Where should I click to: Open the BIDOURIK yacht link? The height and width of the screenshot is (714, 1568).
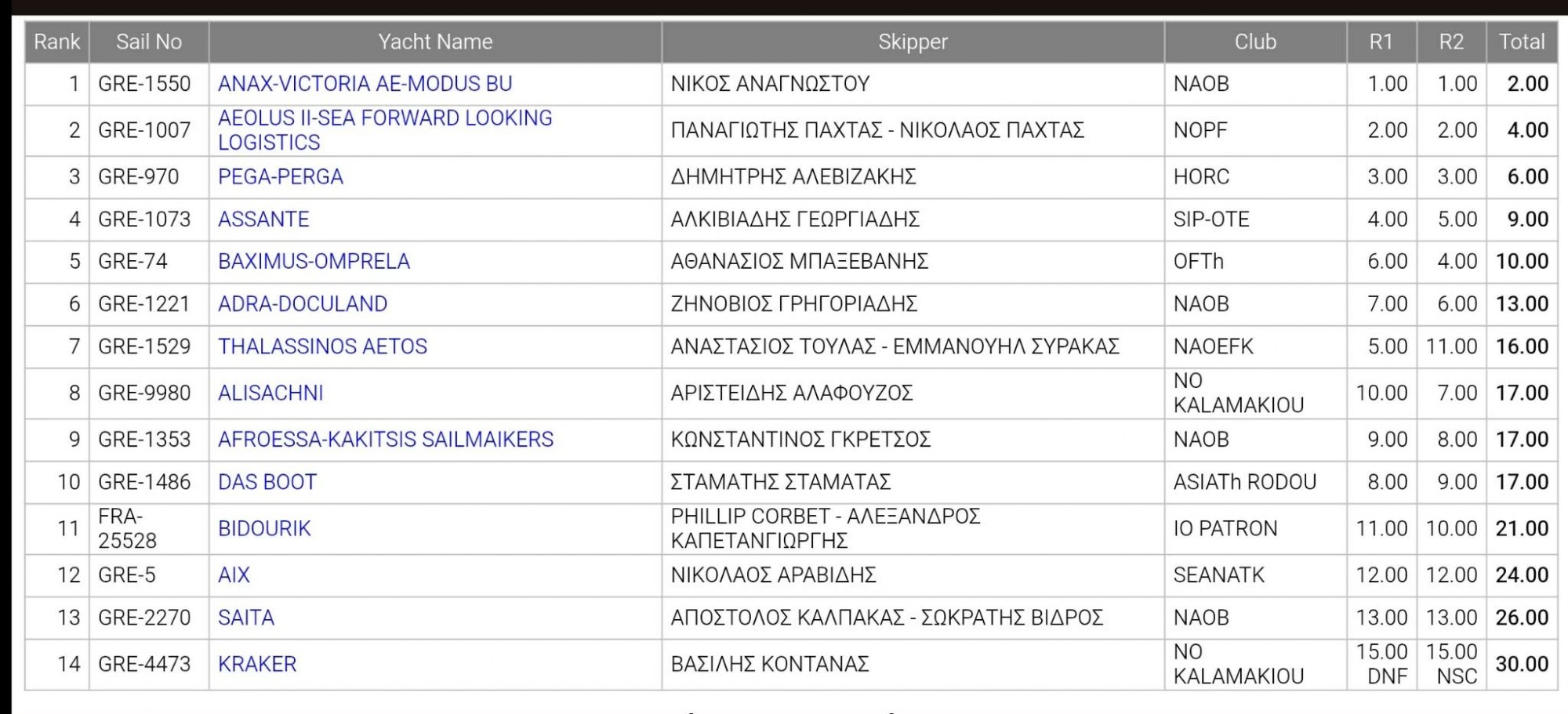264,529
